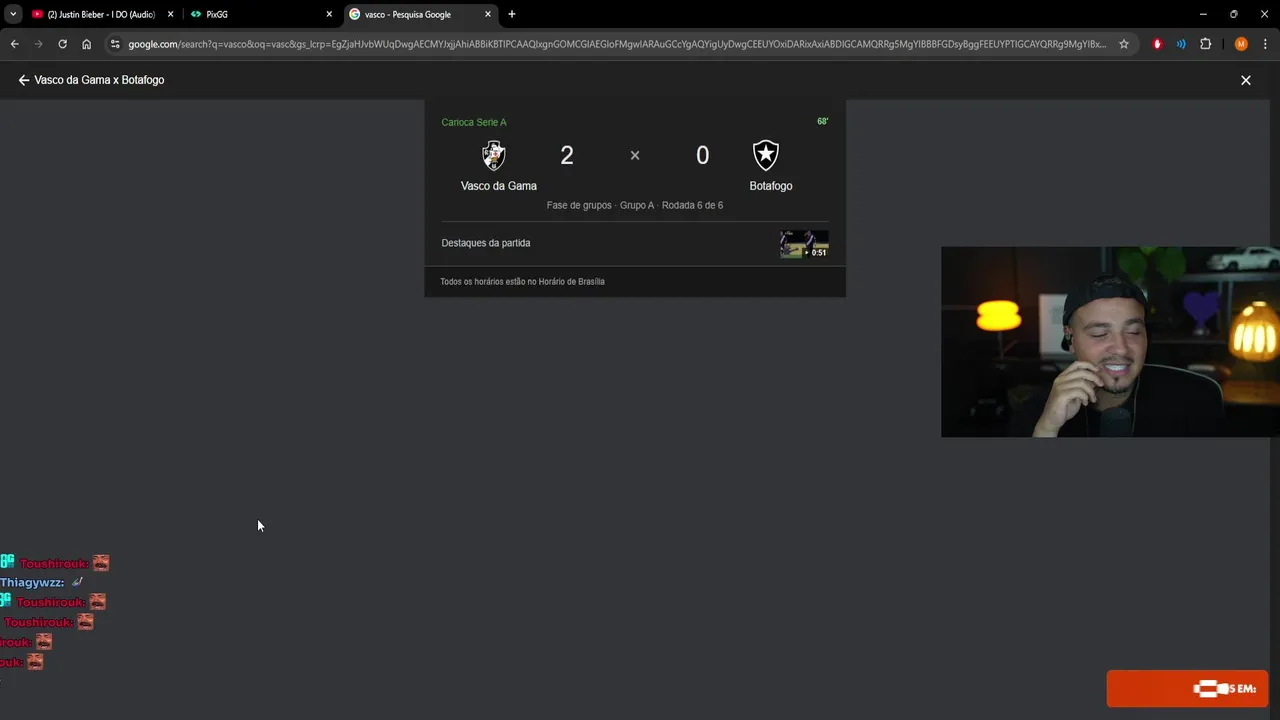Open a new browser tab
Viewport: 1280px width, 720px height.
pos(512,14)
